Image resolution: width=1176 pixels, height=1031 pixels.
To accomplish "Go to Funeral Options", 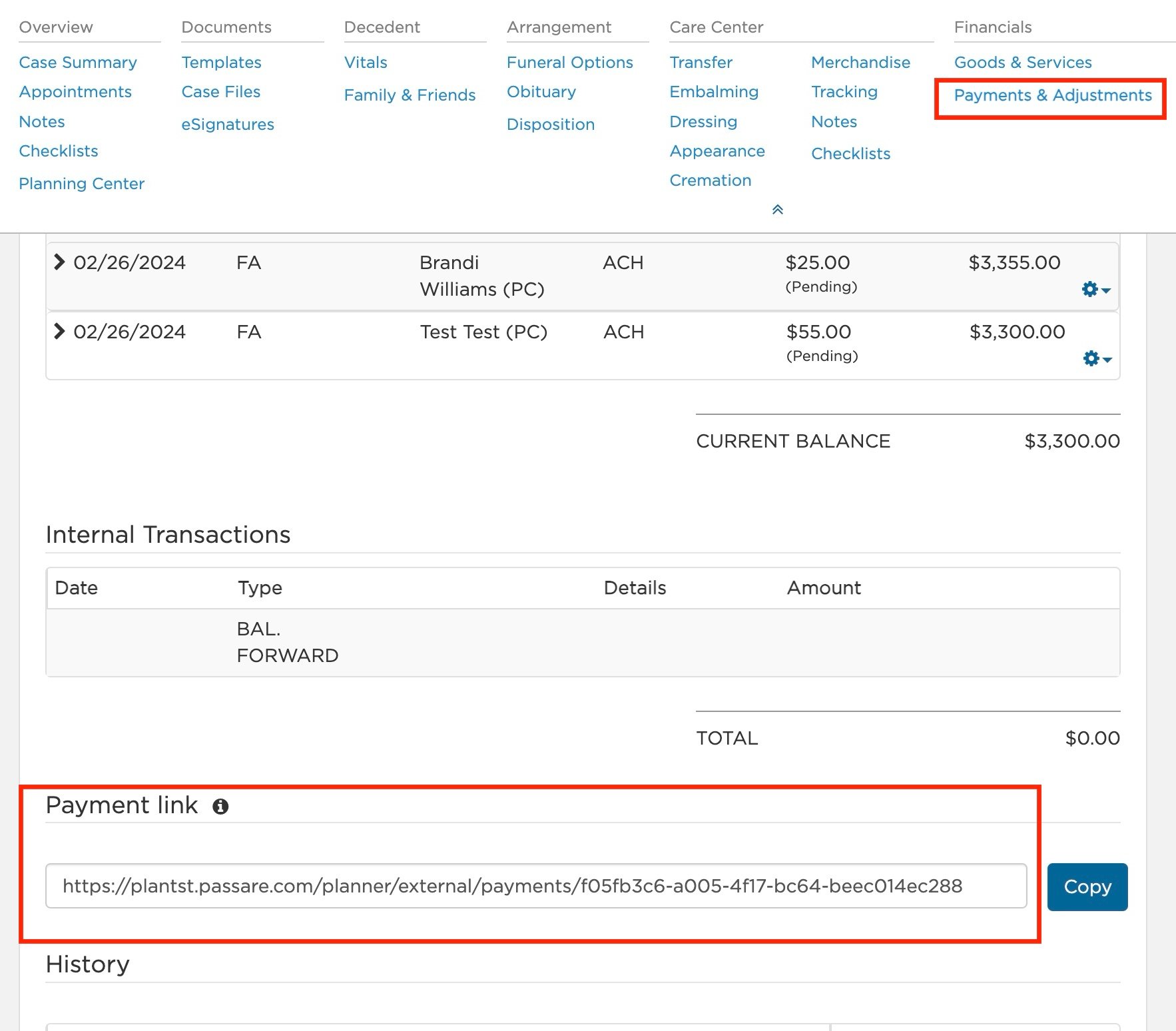I will point(569,62).
